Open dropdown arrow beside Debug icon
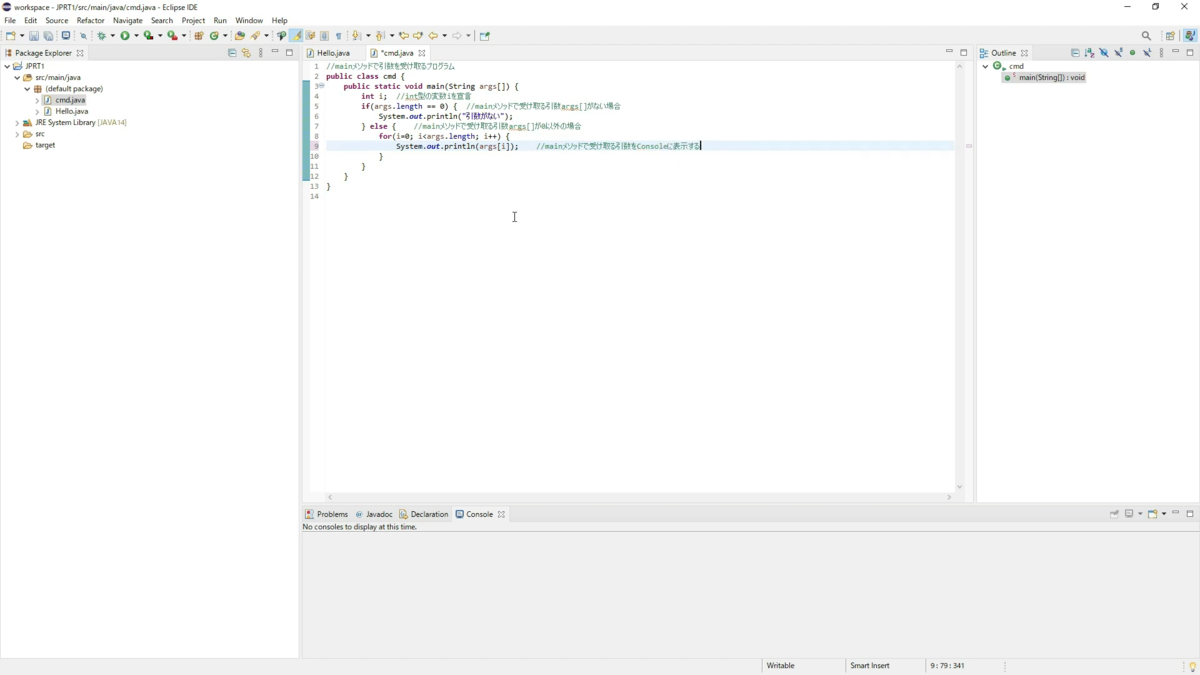Viewport: 1200px width, 675px height. (x=112, y=36)
